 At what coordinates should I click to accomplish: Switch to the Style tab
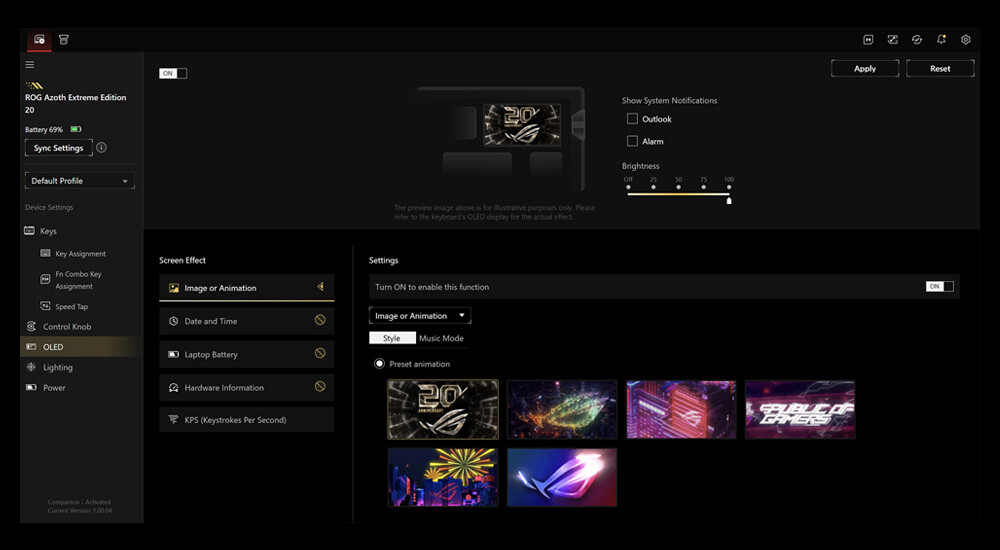click(x=392, y=338)
